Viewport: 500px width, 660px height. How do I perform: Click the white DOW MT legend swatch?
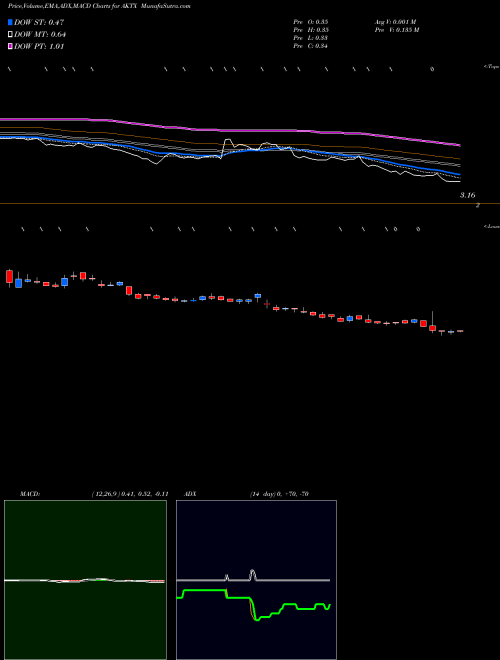(x=11, y=35)
